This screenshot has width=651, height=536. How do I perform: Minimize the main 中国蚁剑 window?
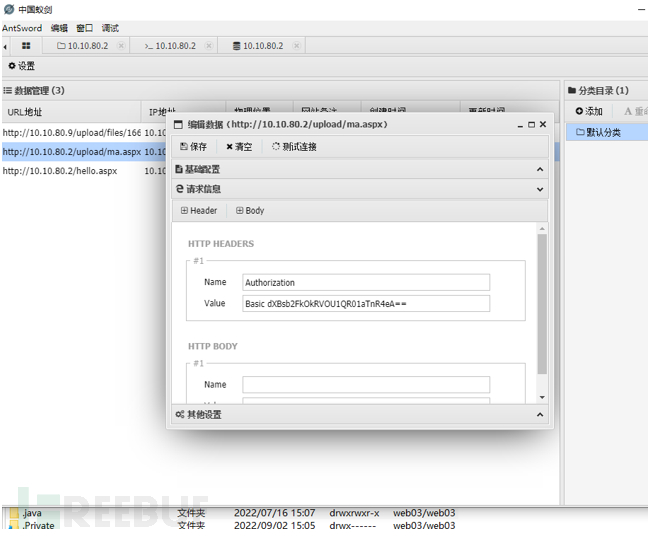[x=642, y=9]
